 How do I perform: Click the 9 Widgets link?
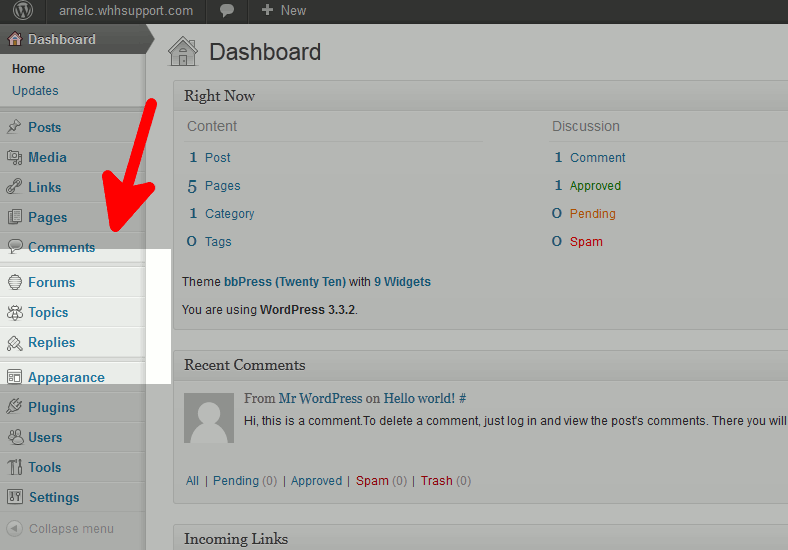tap(402, 282)
